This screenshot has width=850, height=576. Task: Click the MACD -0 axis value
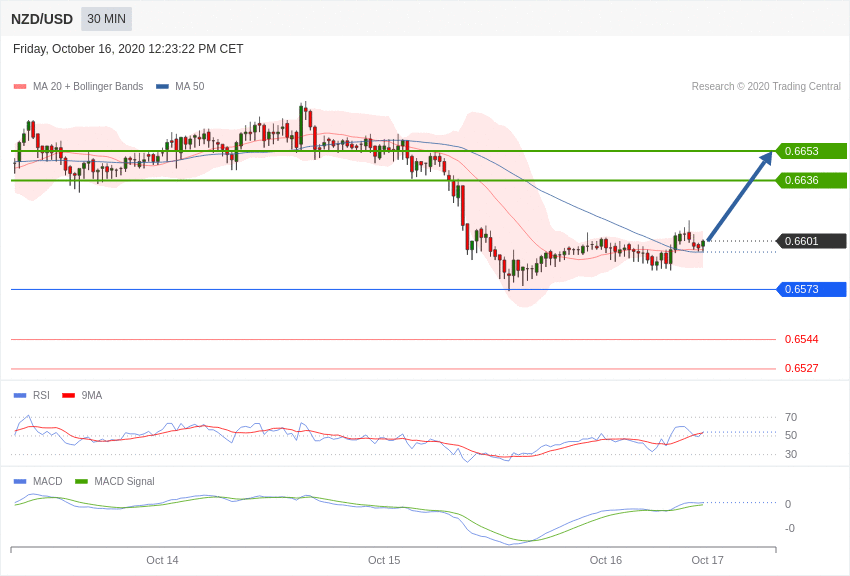pos(790,528)
